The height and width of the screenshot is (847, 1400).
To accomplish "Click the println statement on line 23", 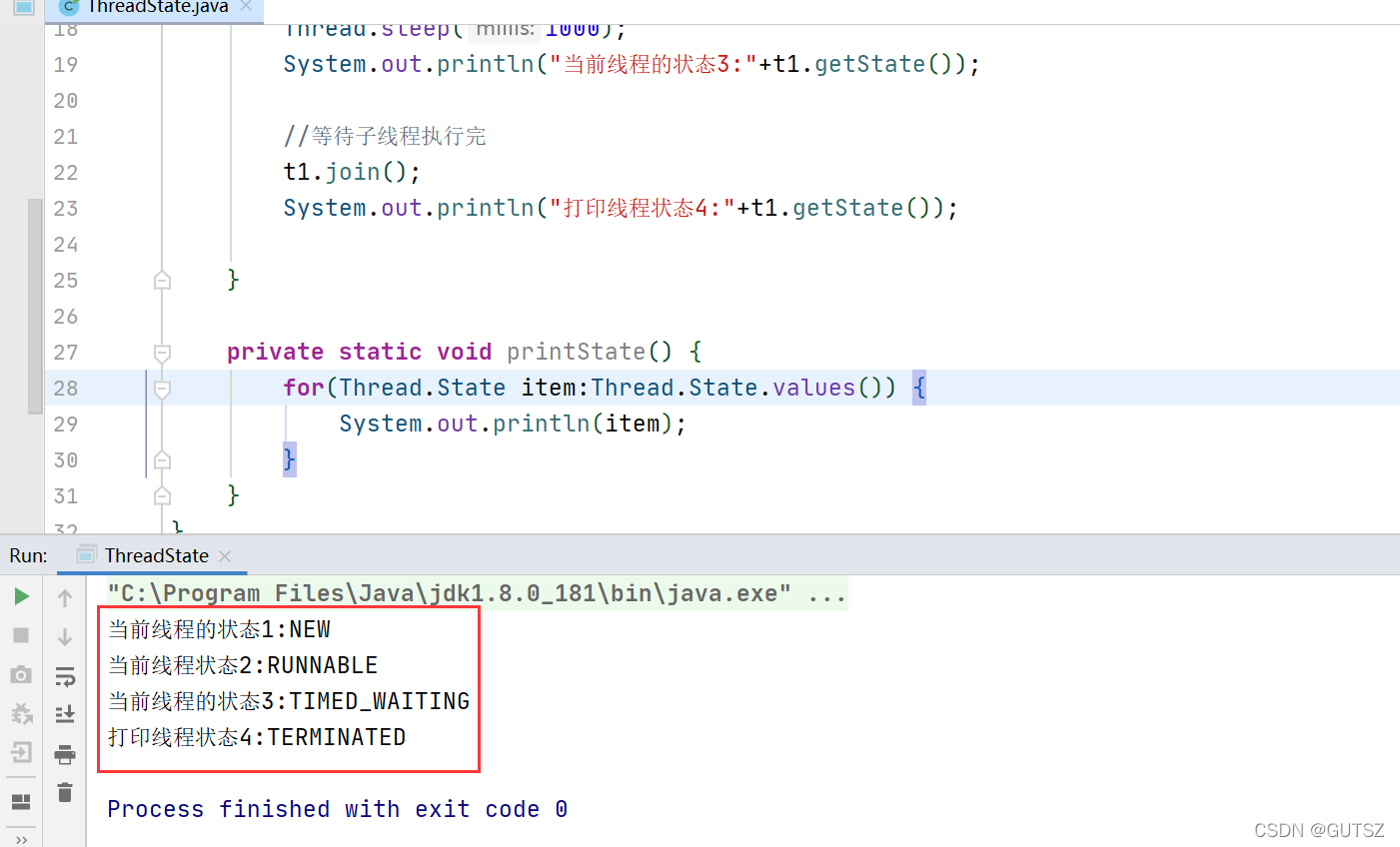I will pos(621,208).
